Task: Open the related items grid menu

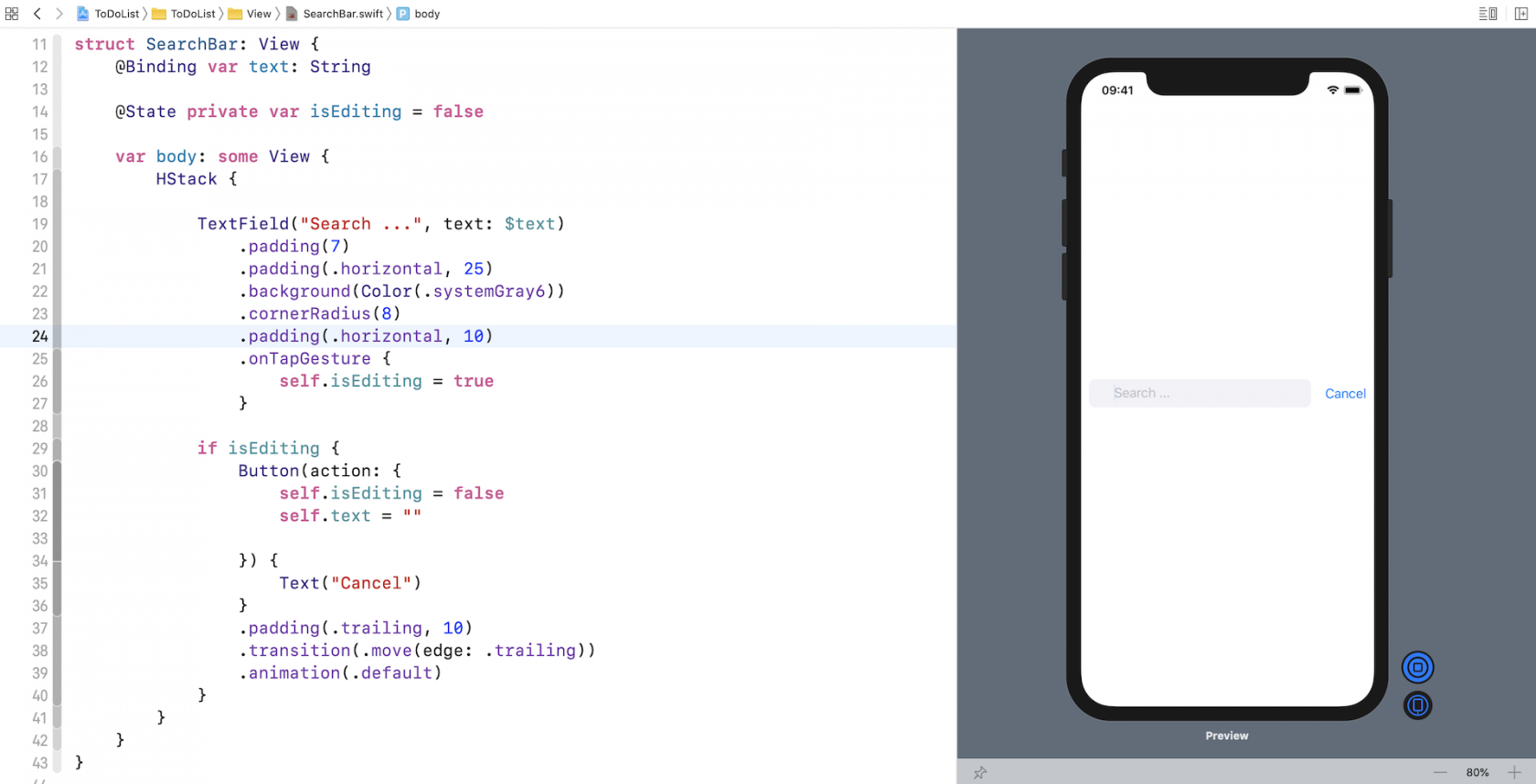Action: (x=12, y=14)
